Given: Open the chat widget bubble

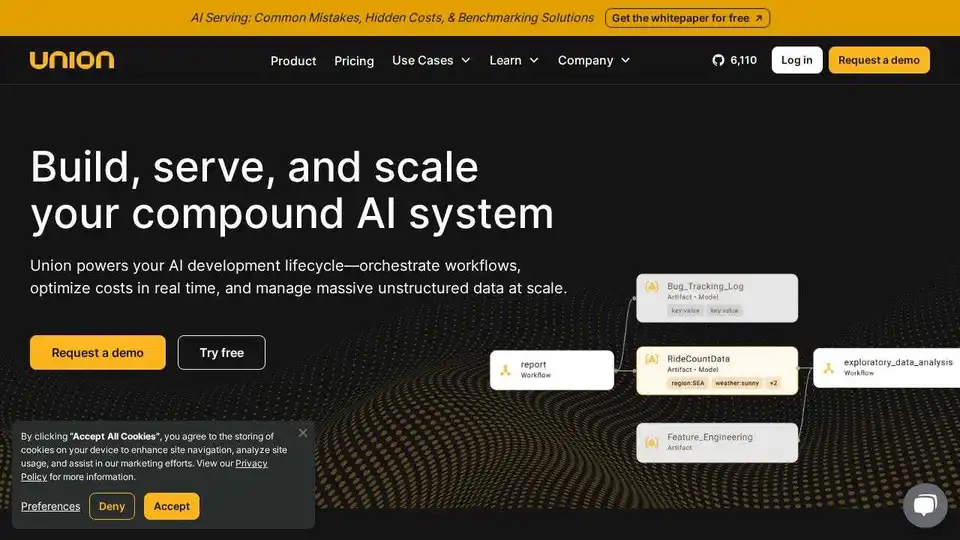Looking at the screenshot, I should tap(925, 505).
